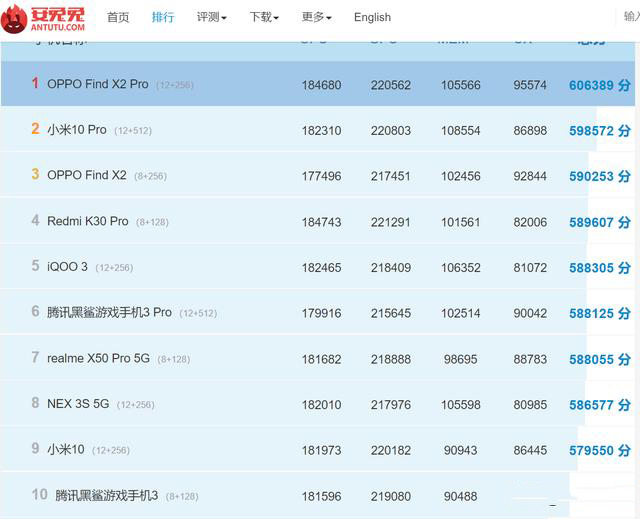The width and height of the screenshot is (640, 519).
Task: Click the (12+512) spec of 小米10 Pro
Action: [x=133, y=131]
